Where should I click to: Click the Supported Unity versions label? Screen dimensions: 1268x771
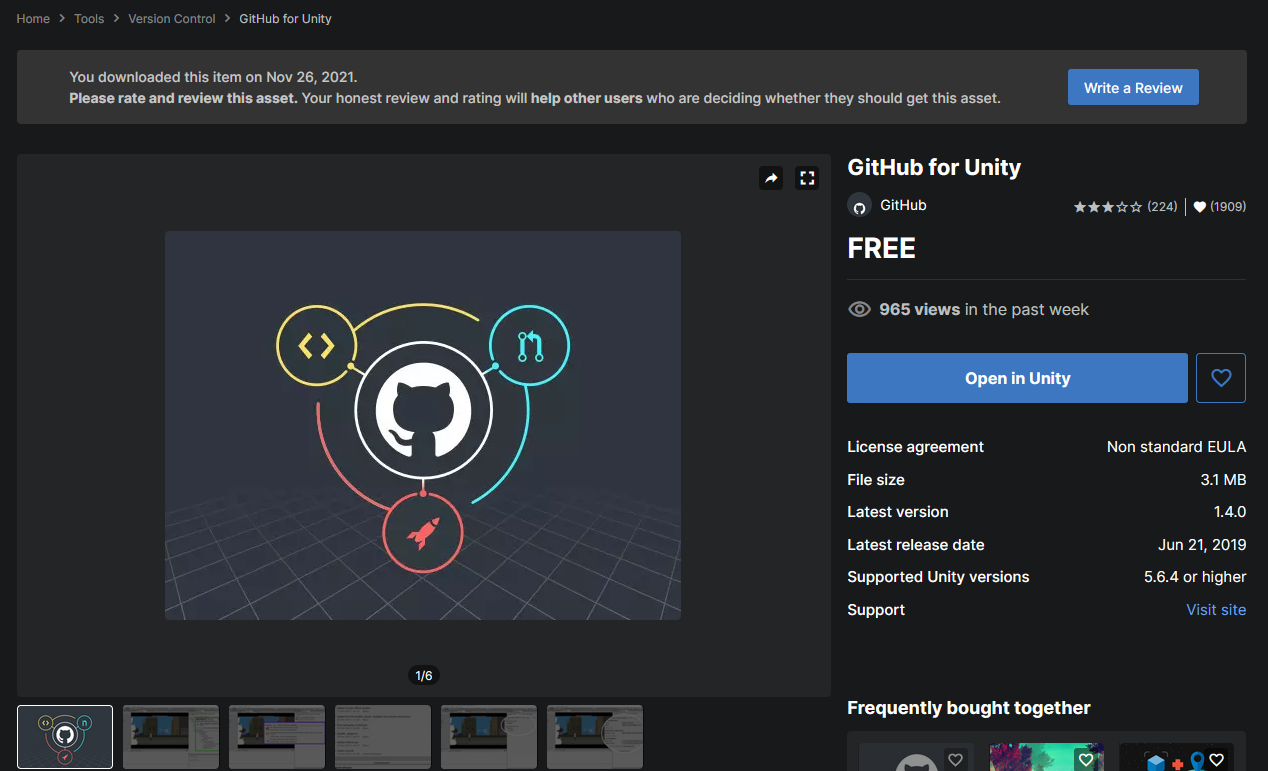(938, 577)
